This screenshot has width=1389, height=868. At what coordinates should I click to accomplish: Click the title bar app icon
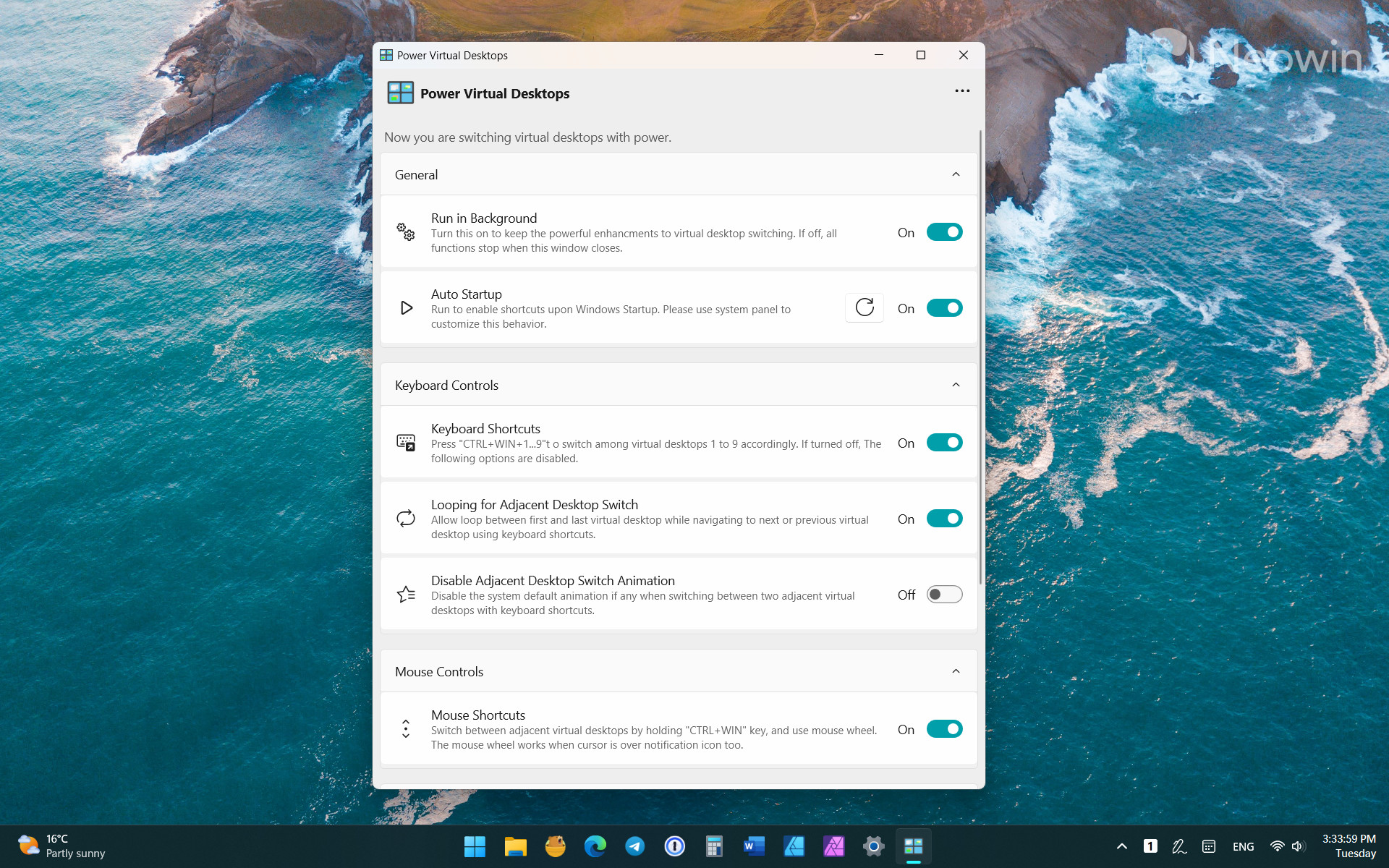coord(386,55)
